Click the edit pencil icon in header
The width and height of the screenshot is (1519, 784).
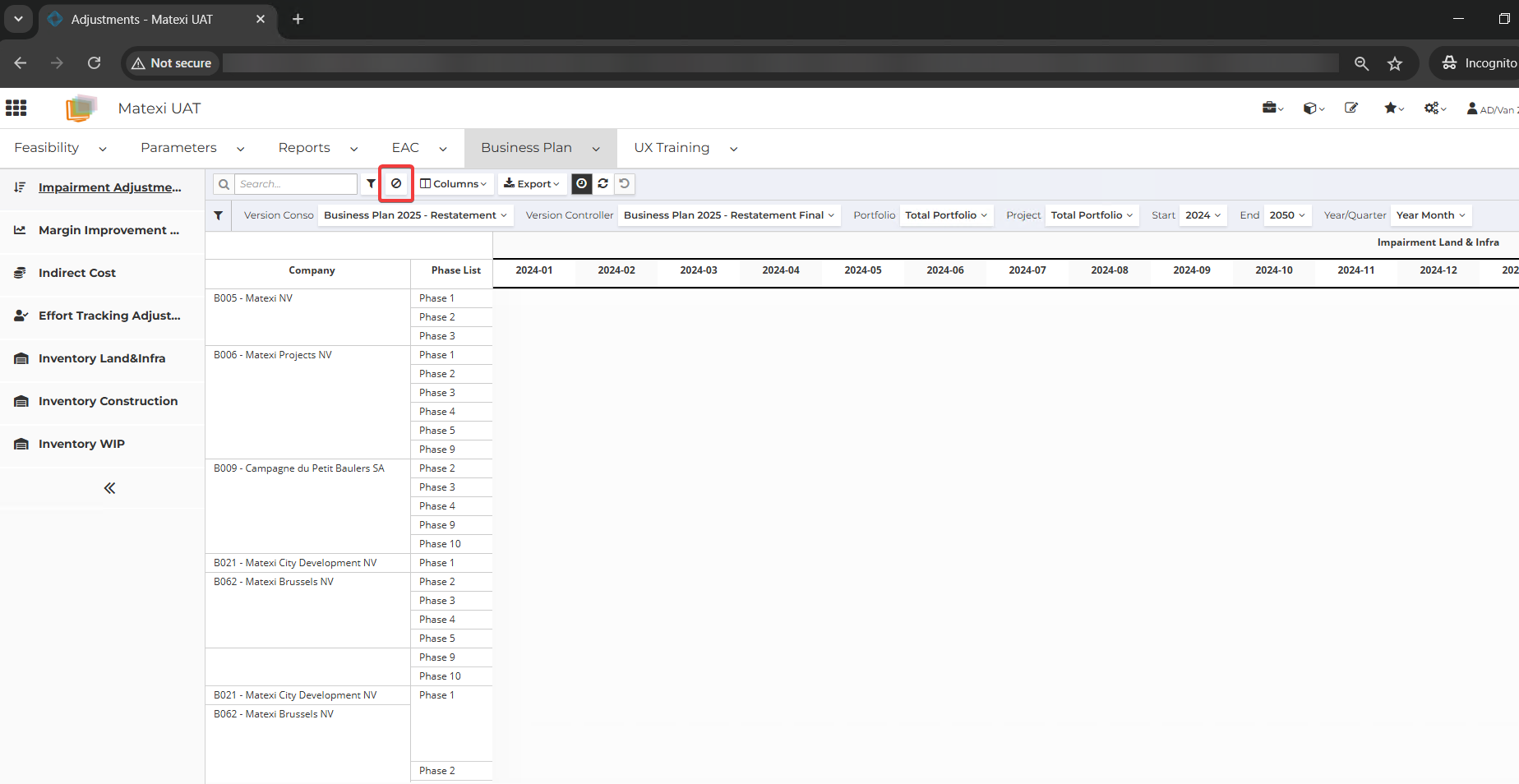click(1351, 108)
